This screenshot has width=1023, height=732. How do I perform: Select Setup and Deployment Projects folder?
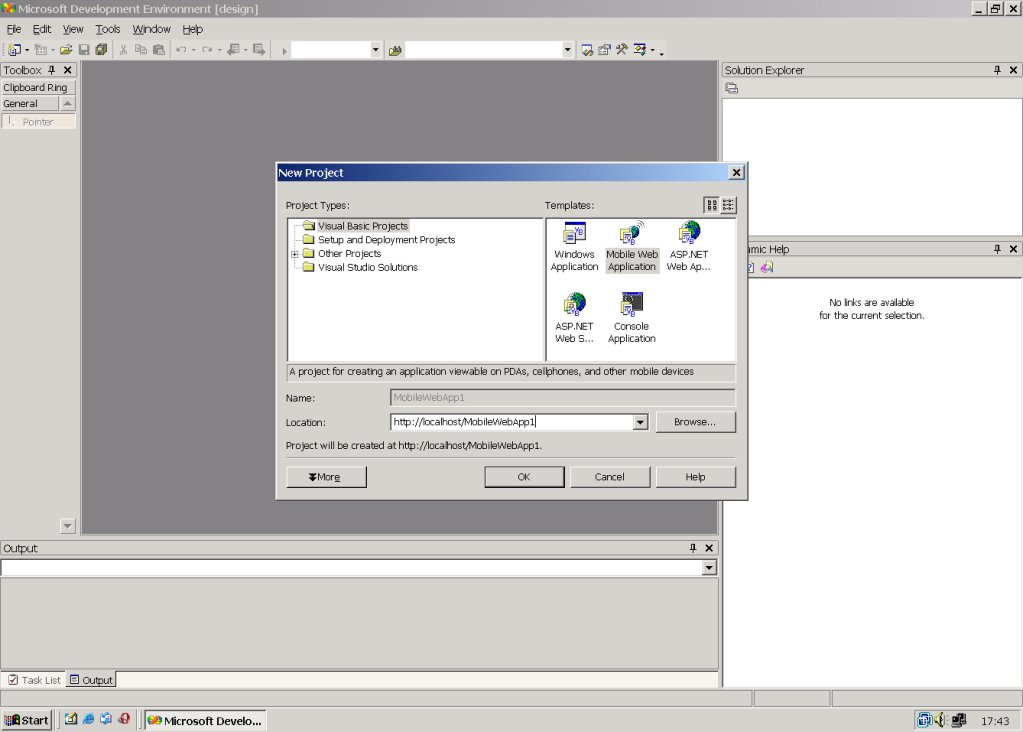pyautogui.click(x=386, y=239)
